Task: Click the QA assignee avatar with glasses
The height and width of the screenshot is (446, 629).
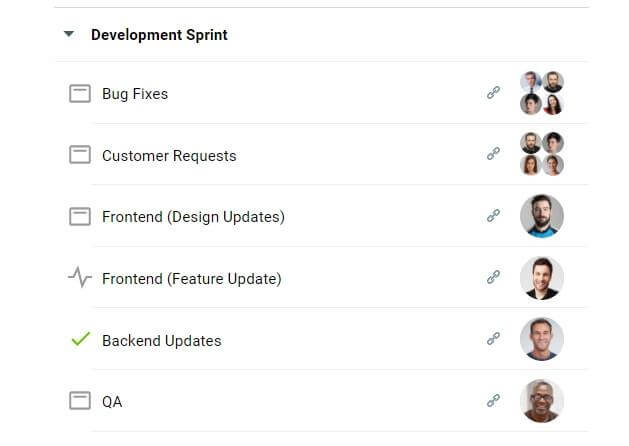Action: pos(542,401)
